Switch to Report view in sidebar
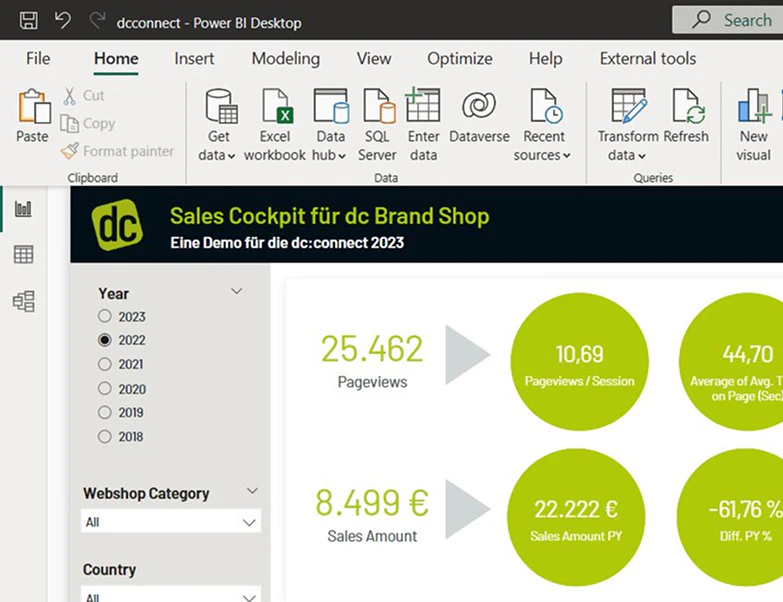783x602 pixels. 23,209
